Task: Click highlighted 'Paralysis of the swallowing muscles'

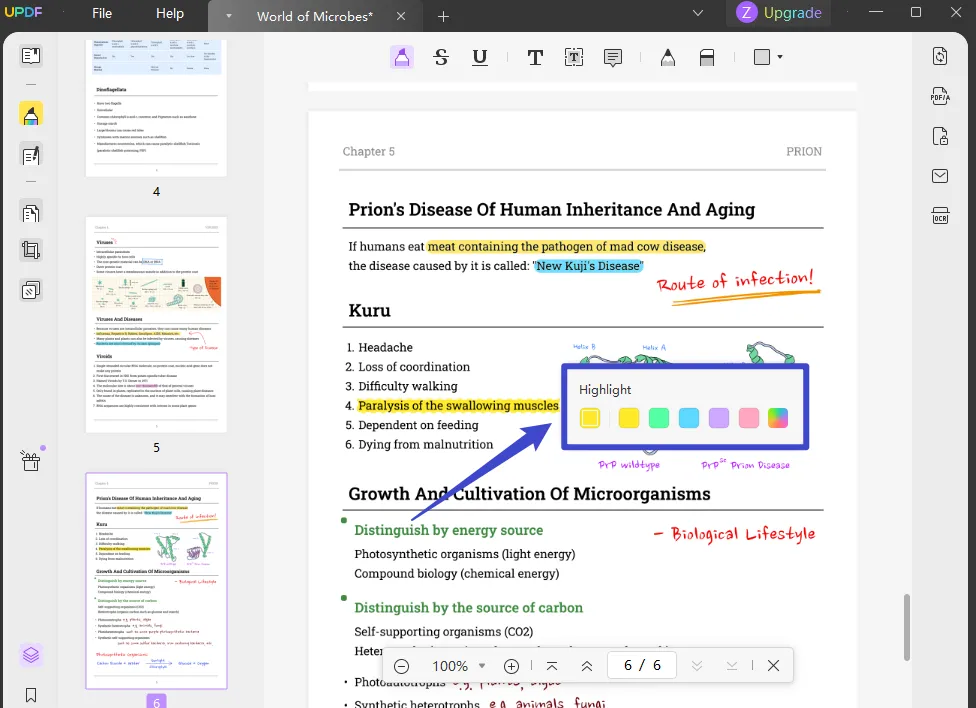Action: (x=458, y=405)
